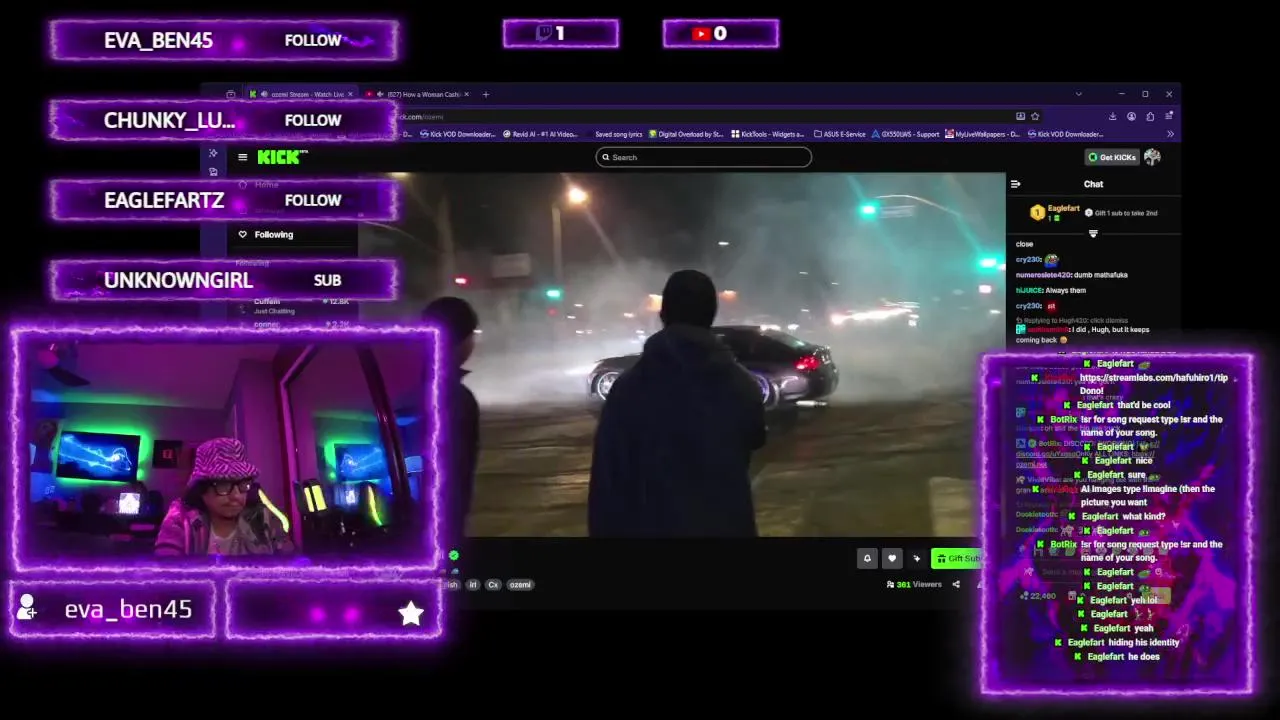Close the How a Woman Cashi tab
This screenshot has width=1280, height=720.
click(467, 94)
